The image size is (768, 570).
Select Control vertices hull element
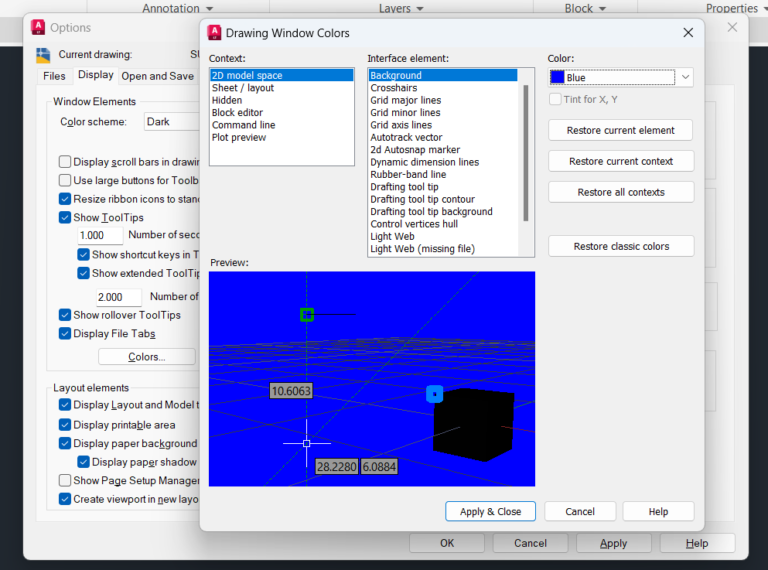click(x=443, y=224)
